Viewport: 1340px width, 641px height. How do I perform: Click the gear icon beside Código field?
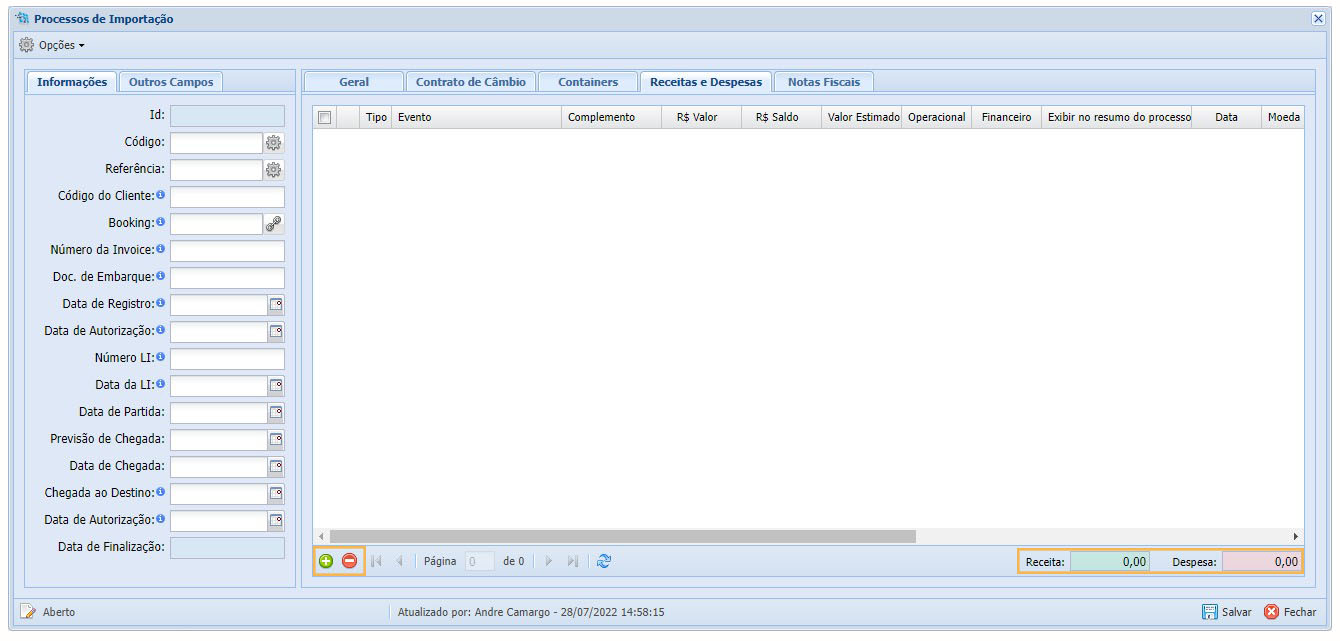coord(274,143)
